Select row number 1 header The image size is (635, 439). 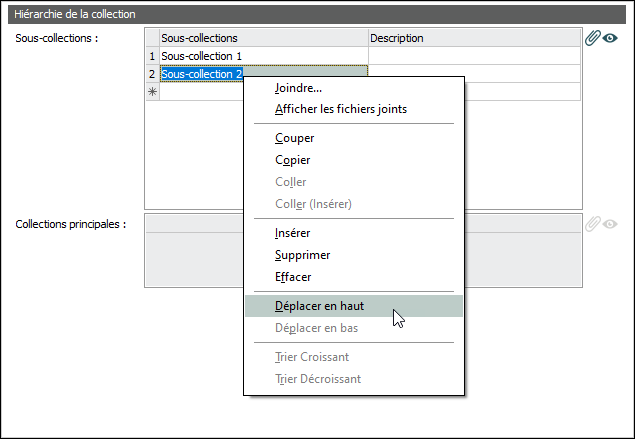point(152,56)
